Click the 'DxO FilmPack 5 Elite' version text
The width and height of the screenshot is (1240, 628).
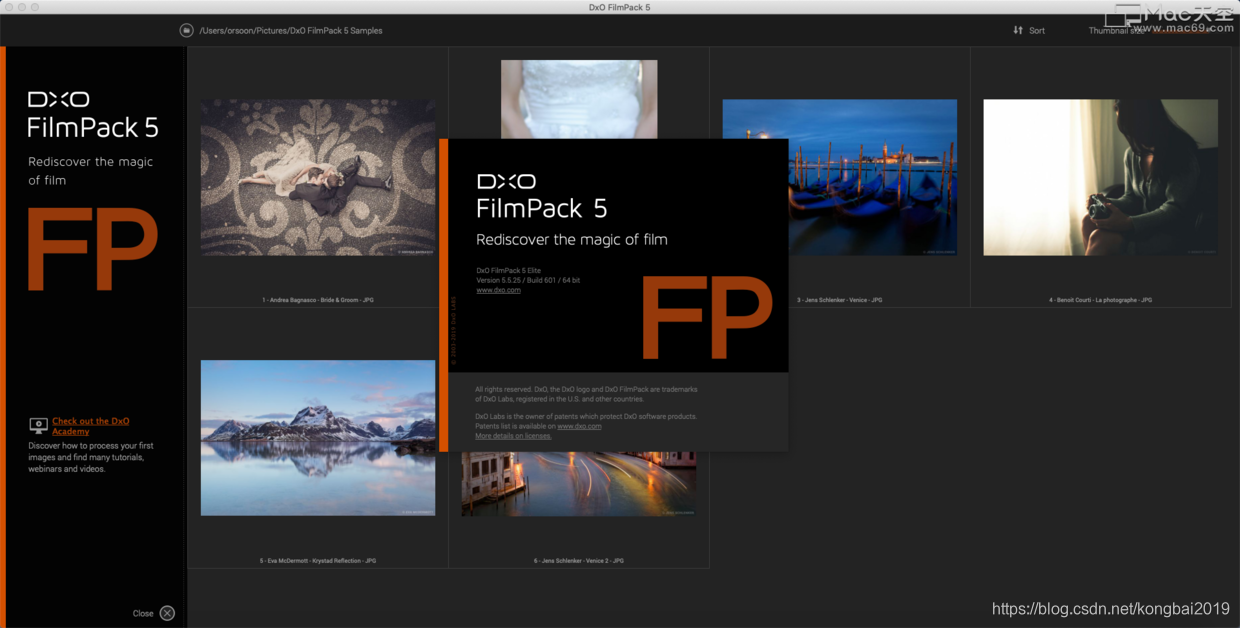(509, 271)
